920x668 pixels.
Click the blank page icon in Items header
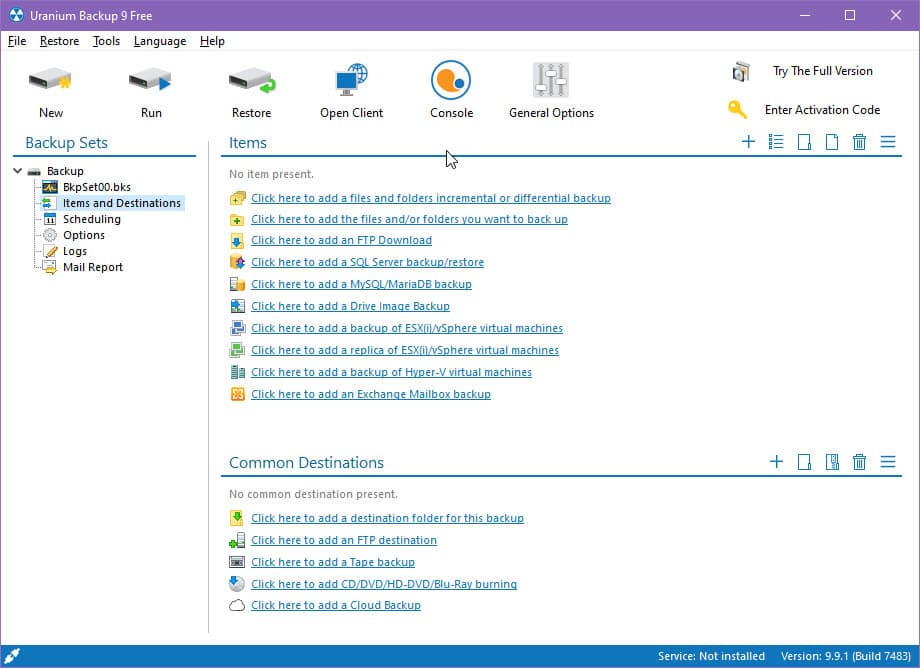point(832,142)
